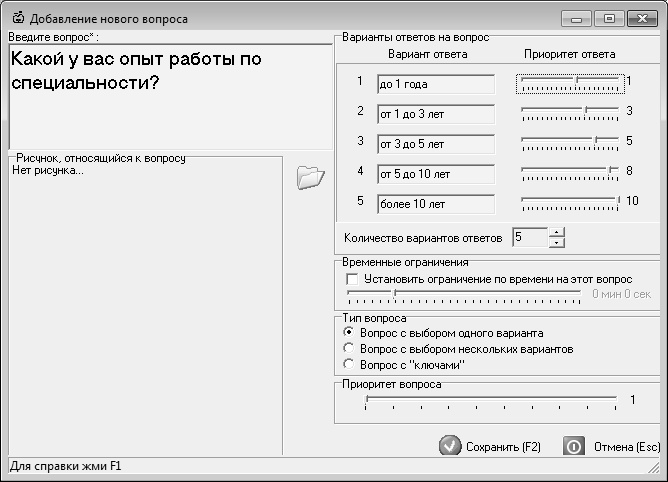Select single-choice question type radio button

[x=348, y=332]
